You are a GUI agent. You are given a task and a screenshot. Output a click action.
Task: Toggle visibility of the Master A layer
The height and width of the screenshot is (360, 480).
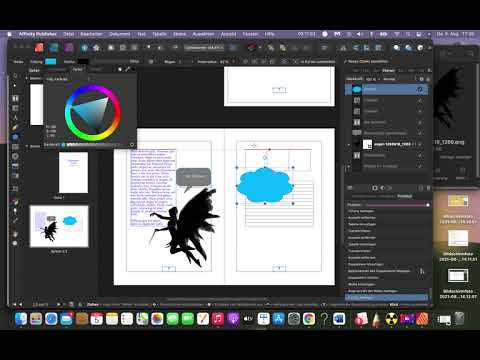click(420, 166)
